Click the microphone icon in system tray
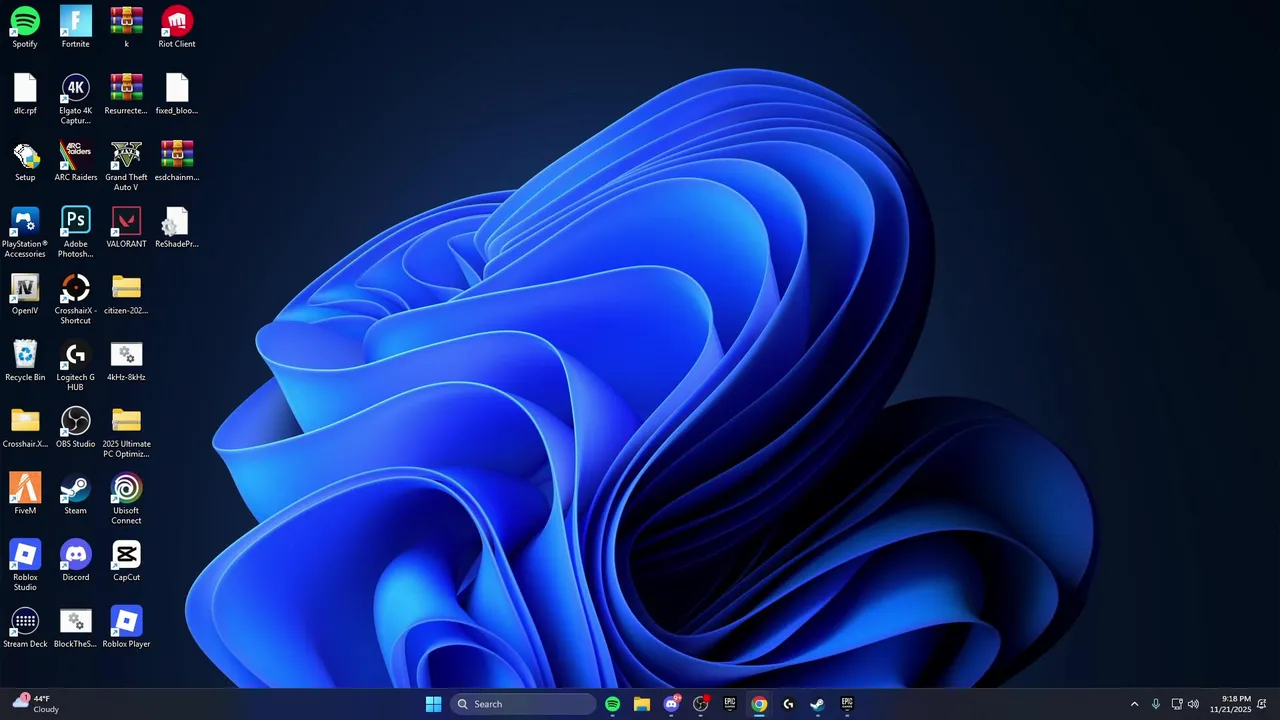Image resolution: width=1280 pixels, height=720 pixels. tap(1156, 704)
